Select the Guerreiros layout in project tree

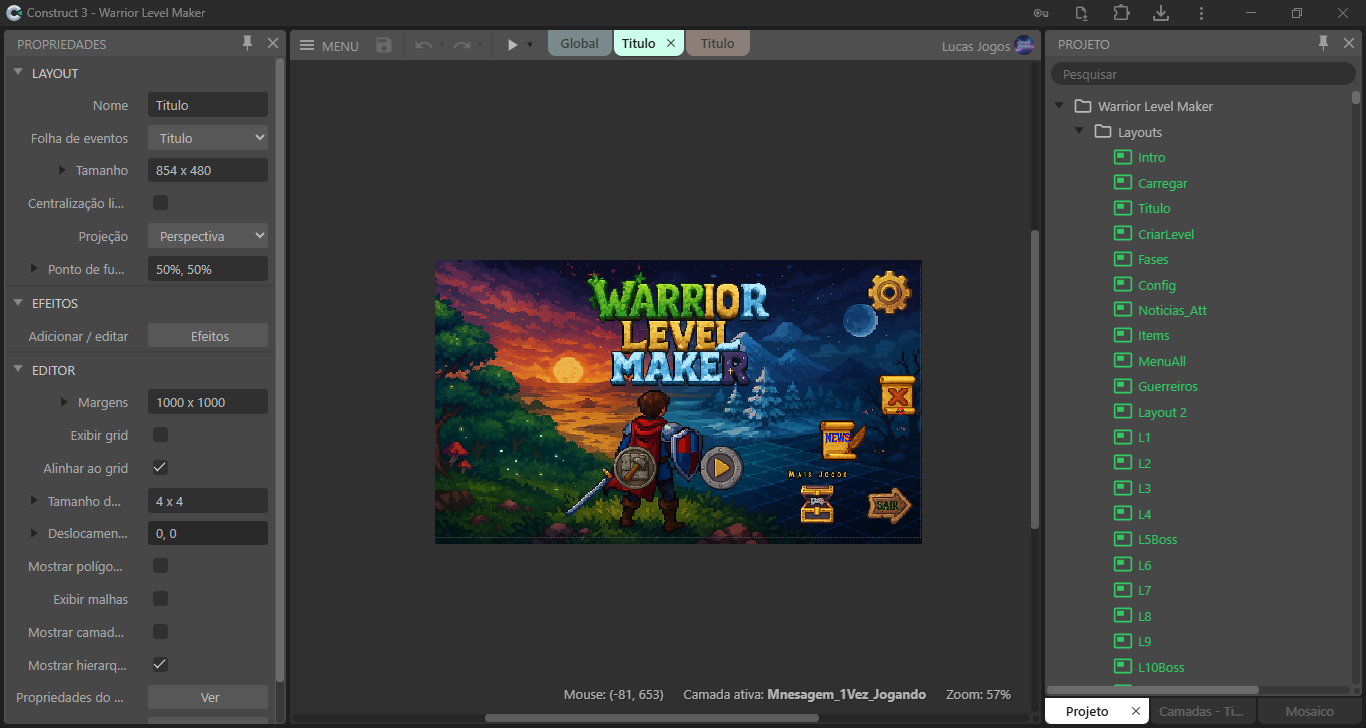pyautogui.click(x=1168, y=386)
